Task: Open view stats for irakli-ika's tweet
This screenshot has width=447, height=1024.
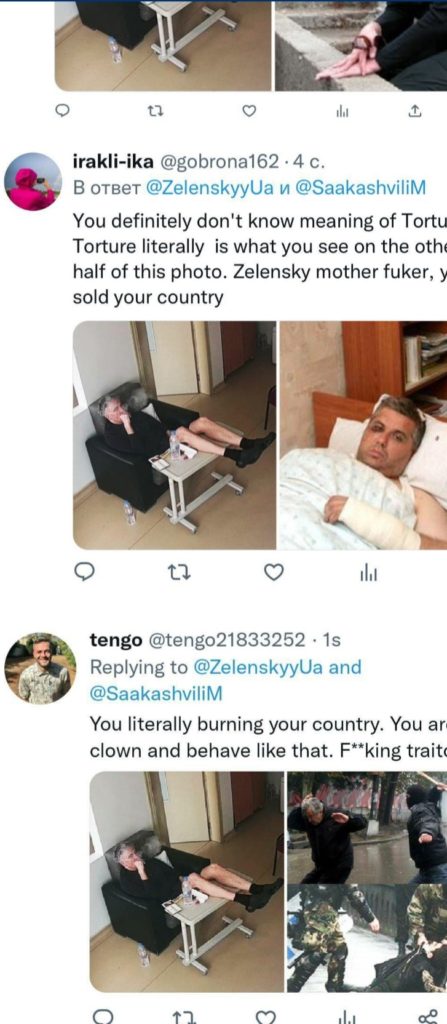Action: coord(367,573)
